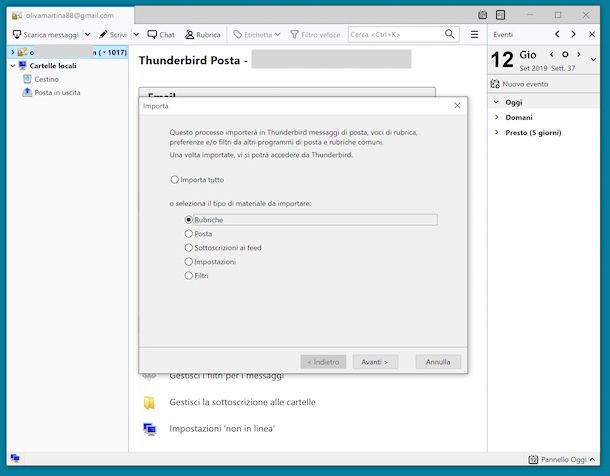This screenshot has width=610, height=476.
Task: Open the Scrivi dropdown arrow
Action: (x=136, y=35)
